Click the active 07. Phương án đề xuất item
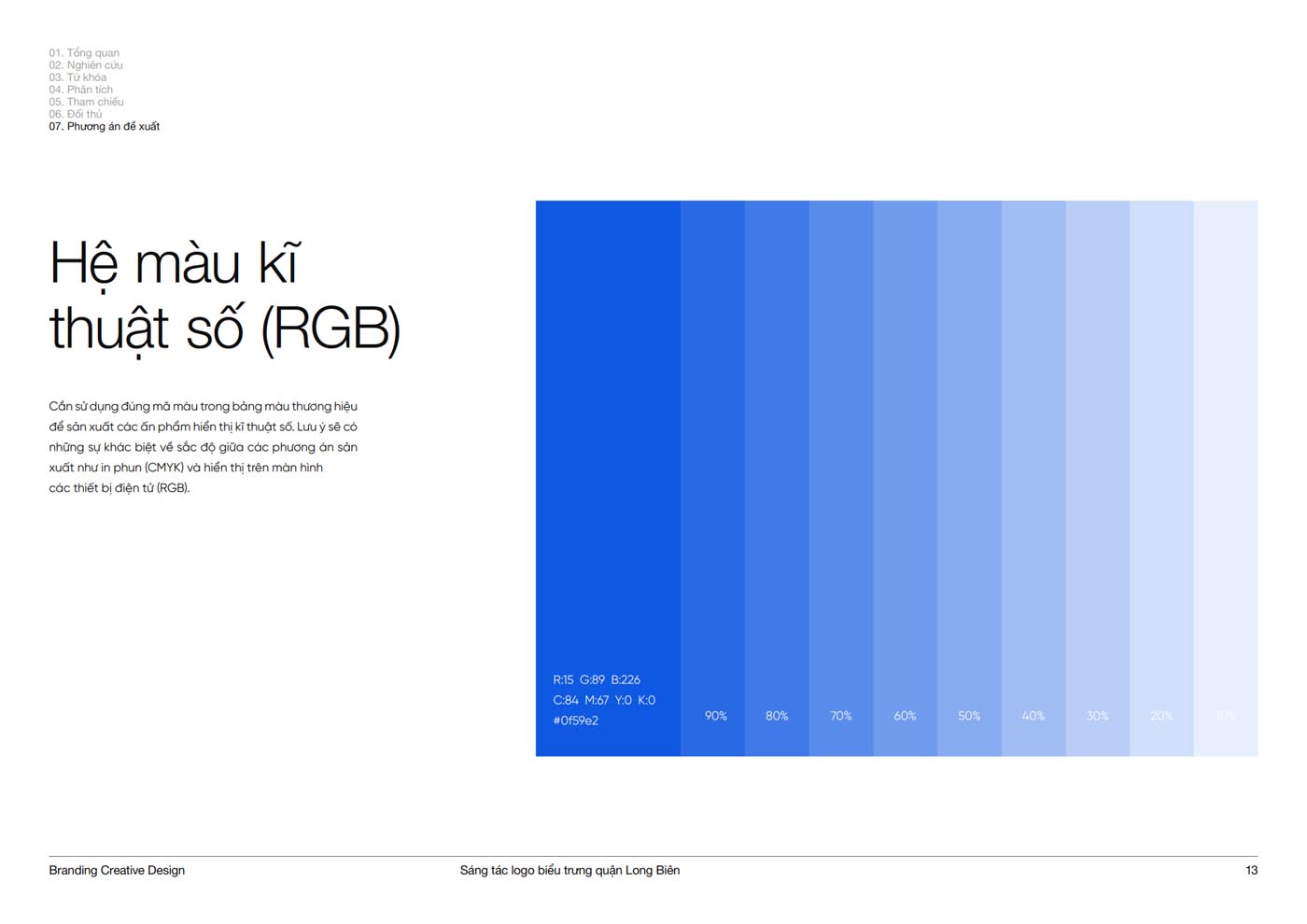The image size is (1307, 924). pyautogui.click(x=105, y=126)
